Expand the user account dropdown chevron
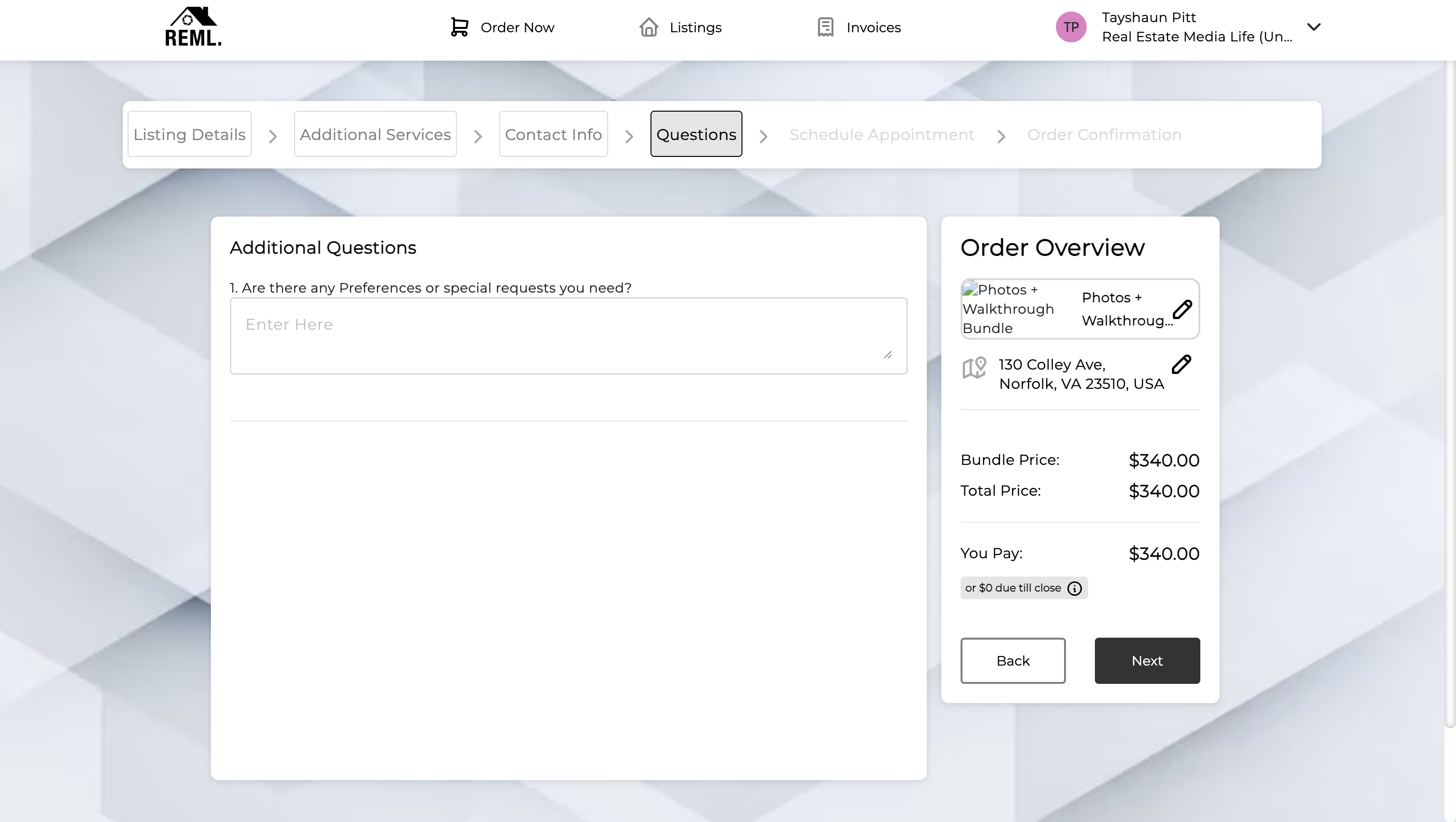This screenshot has width=1456, height=822. 1313,26
